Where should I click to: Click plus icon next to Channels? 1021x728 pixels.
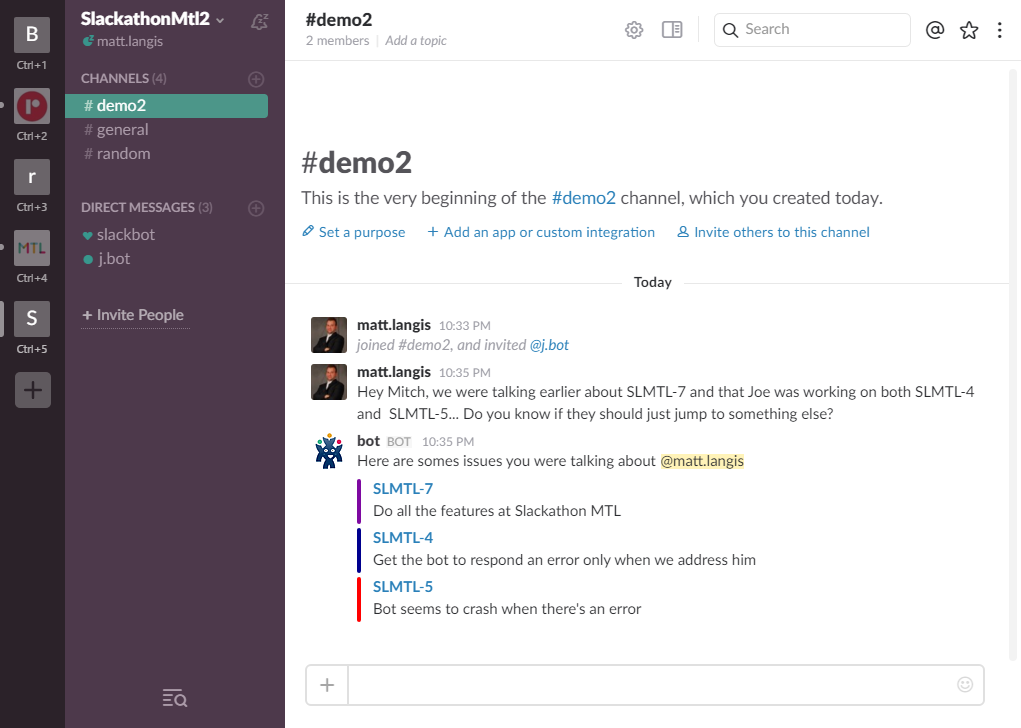tap(256, 78)
